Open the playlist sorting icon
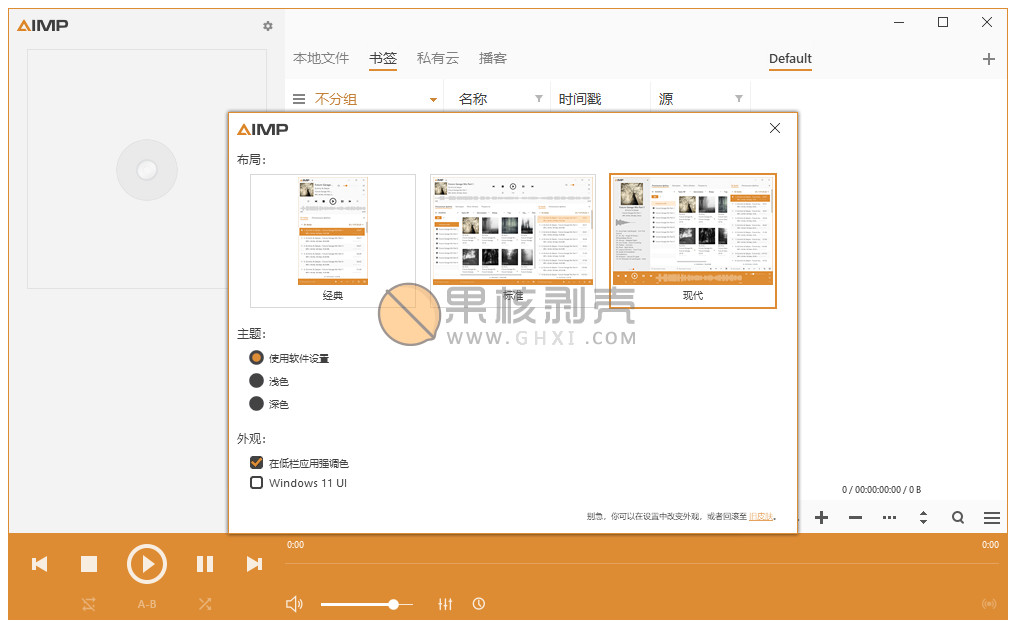Image resolution: width=1016 pixels, height=629 pixels. pos(923,518)
